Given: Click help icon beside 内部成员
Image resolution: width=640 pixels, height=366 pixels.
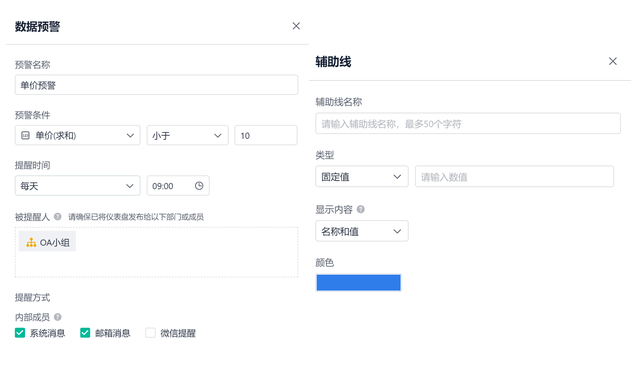Looking at the screenshot, I should click(x=58, y=317).
